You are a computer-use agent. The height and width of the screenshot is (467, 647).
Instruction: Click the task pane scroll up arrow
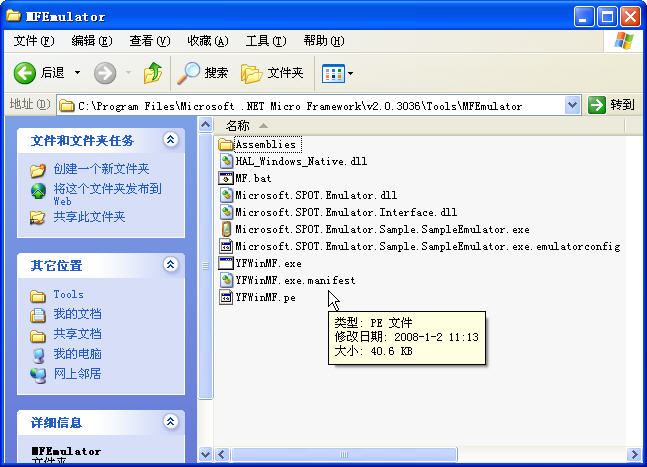point(205,124)
